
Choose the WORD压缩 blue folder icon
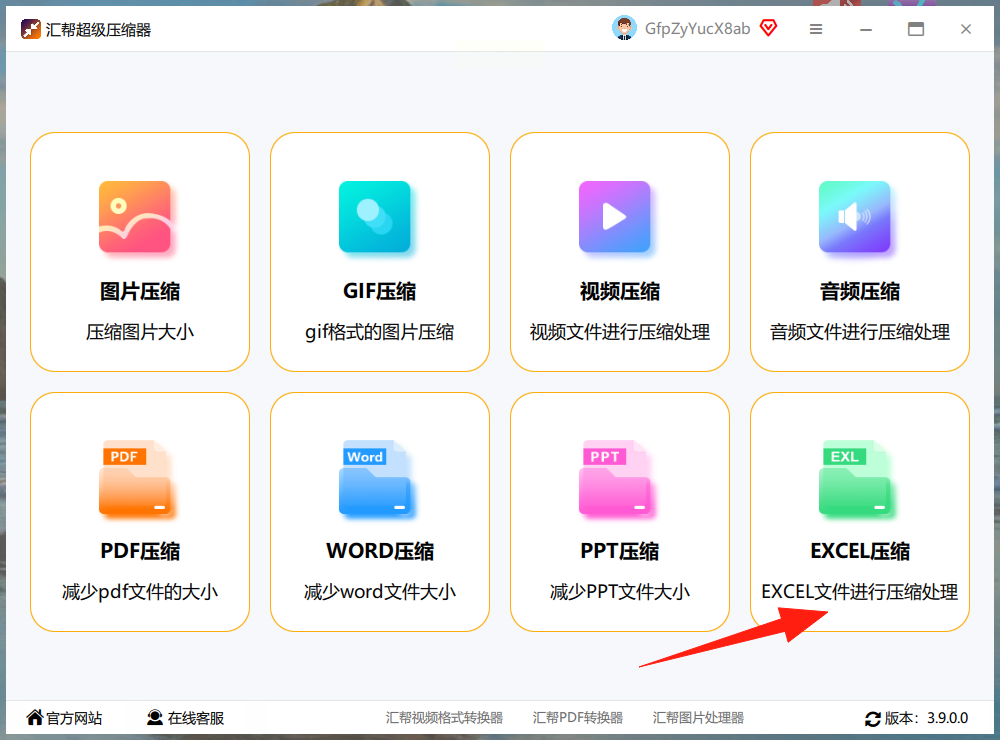click(x=374, y=477)
